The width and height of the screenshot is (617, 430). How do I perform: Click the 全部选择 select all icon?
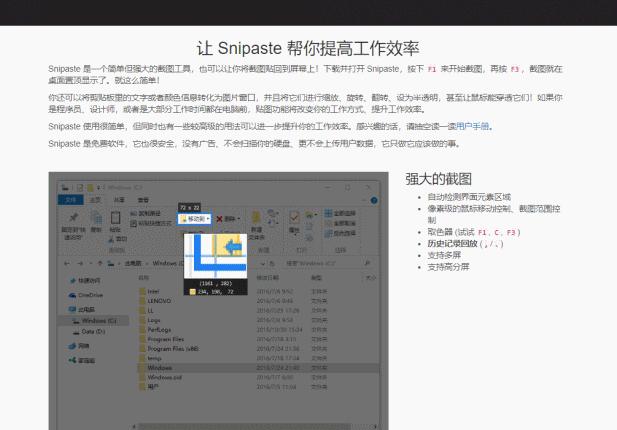[x=329, y=213]
